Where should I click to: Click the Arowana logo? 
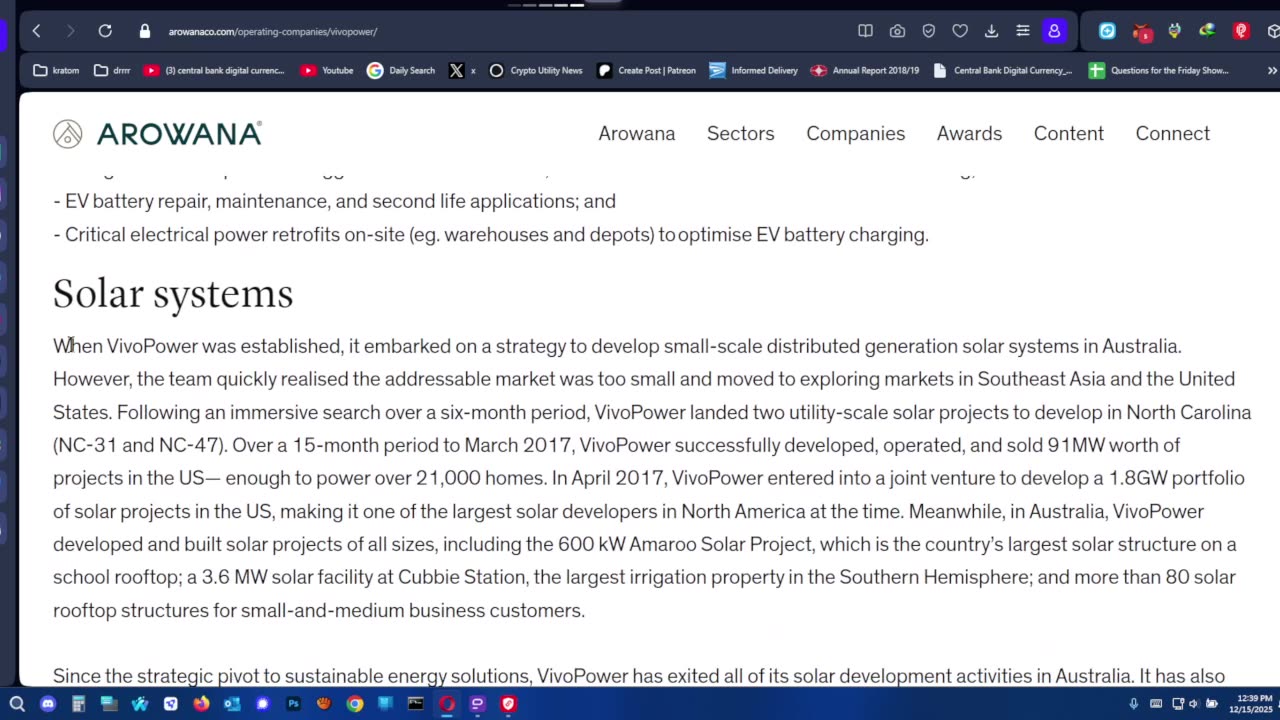(x=157, y=133)
